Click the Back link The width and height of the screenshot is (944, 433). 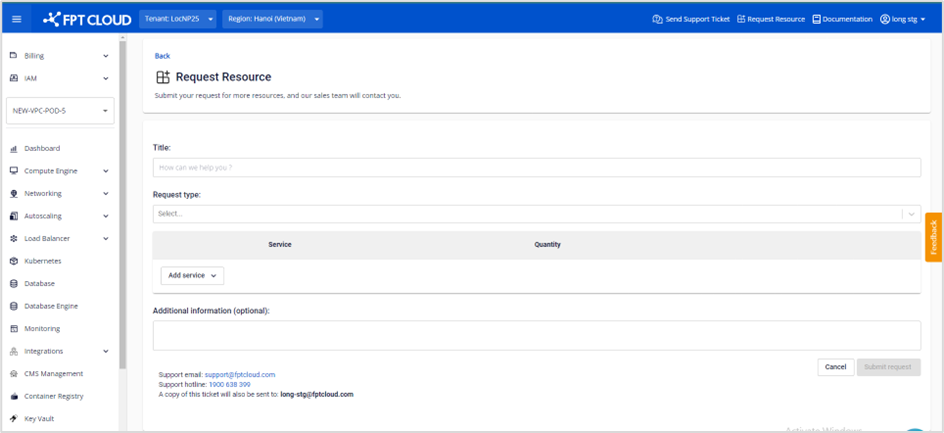[x=162, y=56]
